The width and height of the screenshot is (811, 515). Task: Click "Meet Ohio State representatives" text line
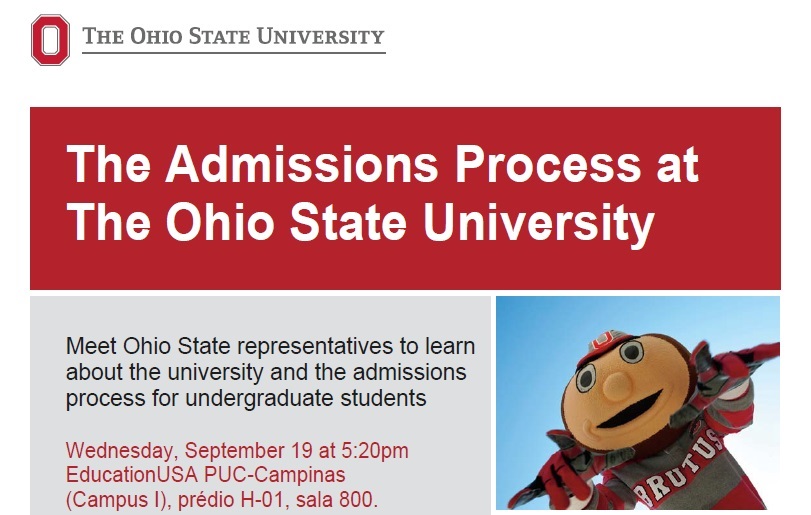click(x=270, y=346)
